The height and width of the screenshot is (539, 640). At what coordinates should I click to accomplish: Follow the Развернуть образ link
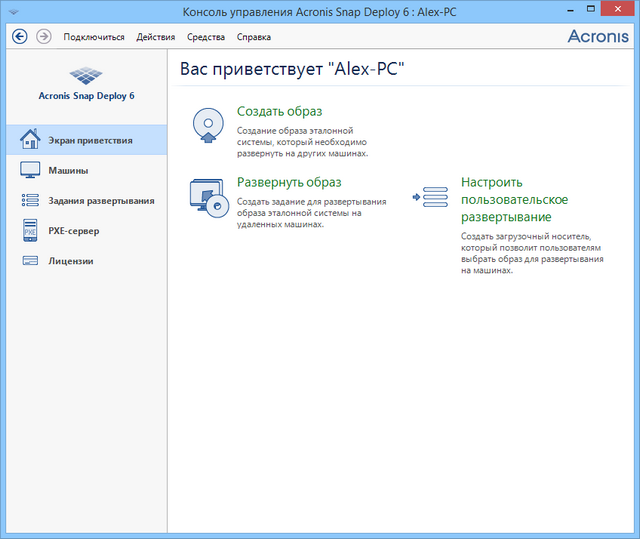(x=289, y=182)
